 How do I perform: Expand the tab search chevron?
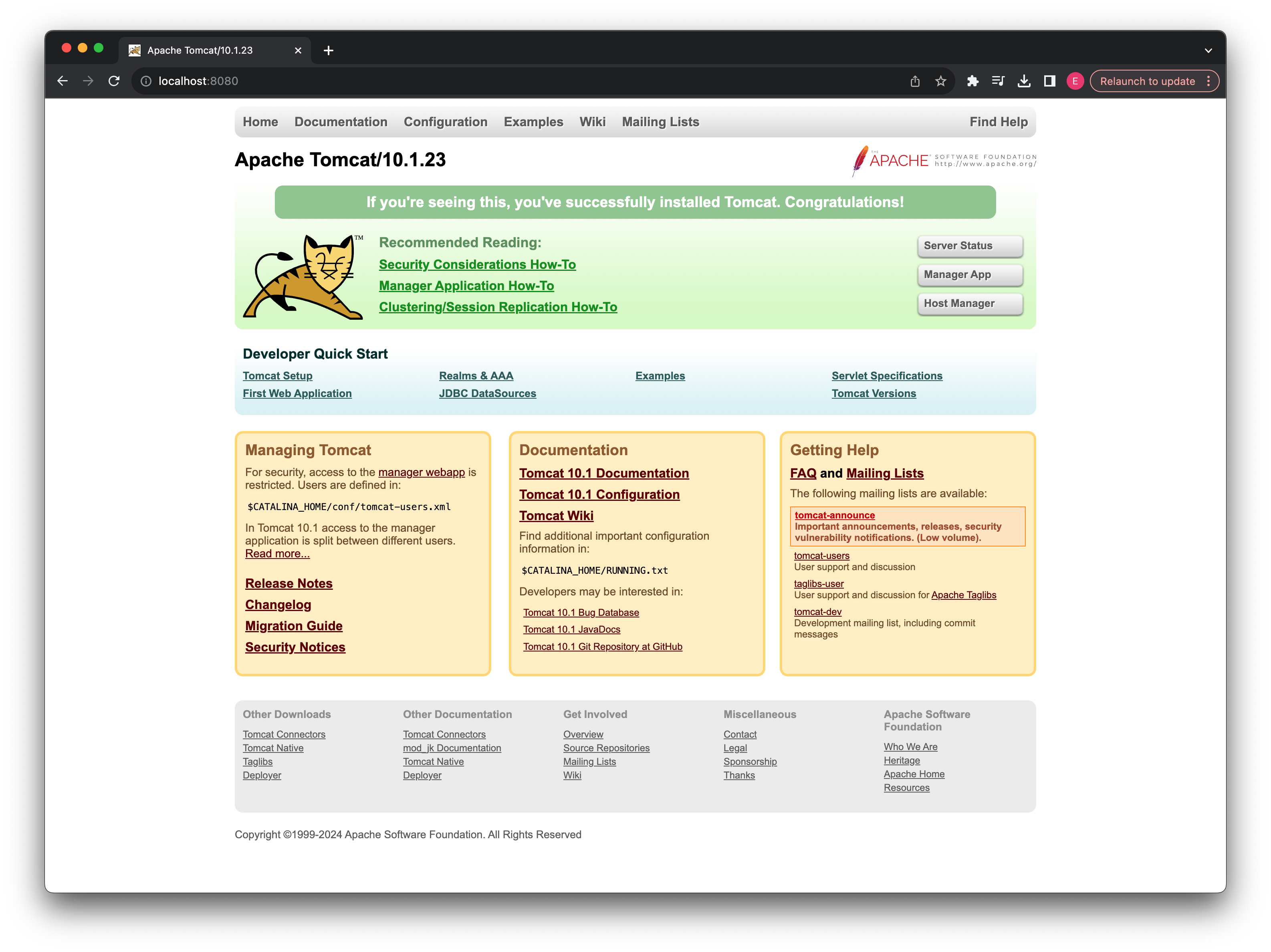(x=1208, y=50)
